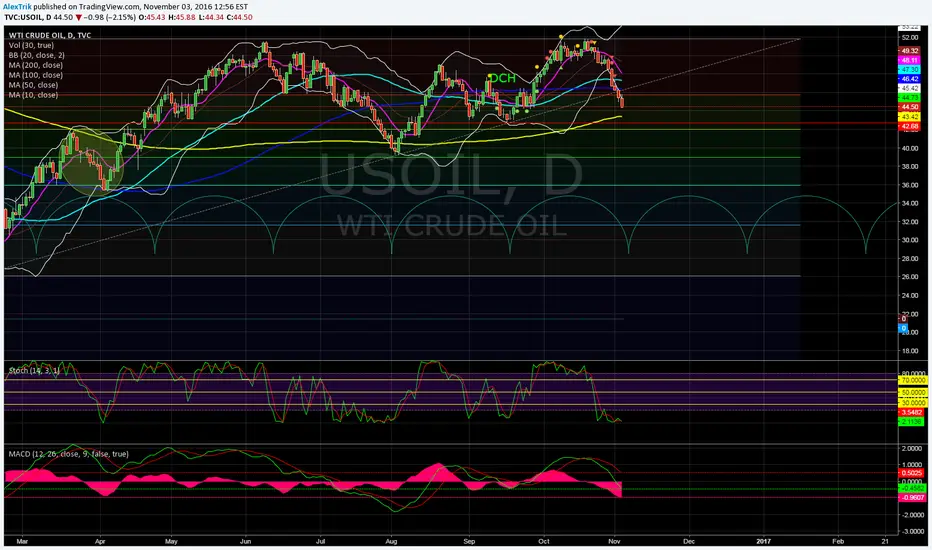This screenshot has height=550, width=932.
Task: Click the latest red candle near November
Action: coord(622,102)
